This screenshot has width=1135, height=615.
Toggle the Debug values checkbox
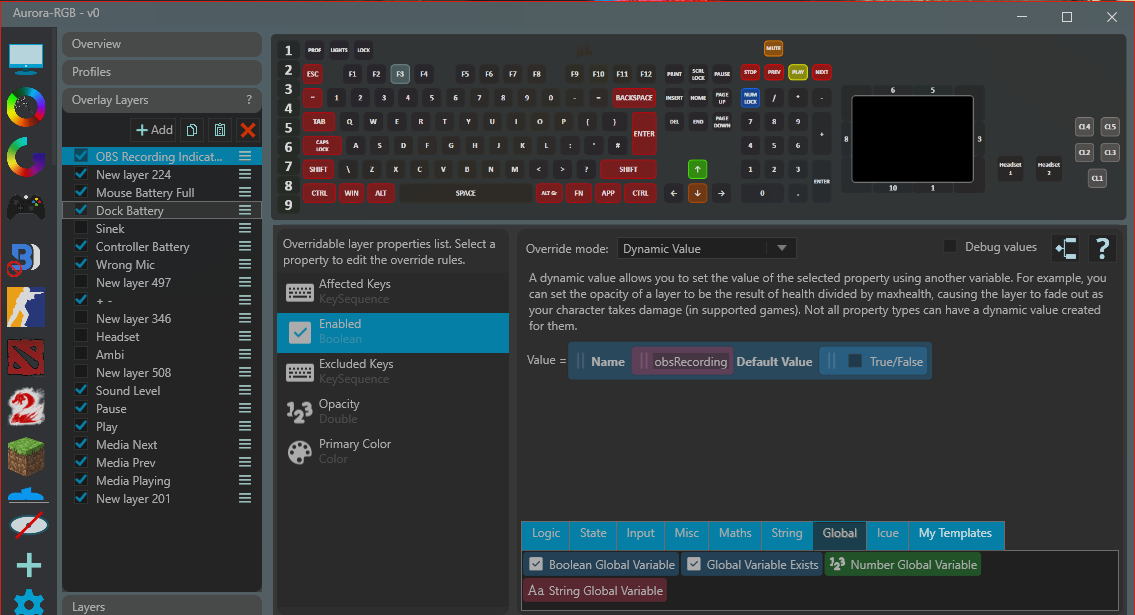[x=950, y=247]
